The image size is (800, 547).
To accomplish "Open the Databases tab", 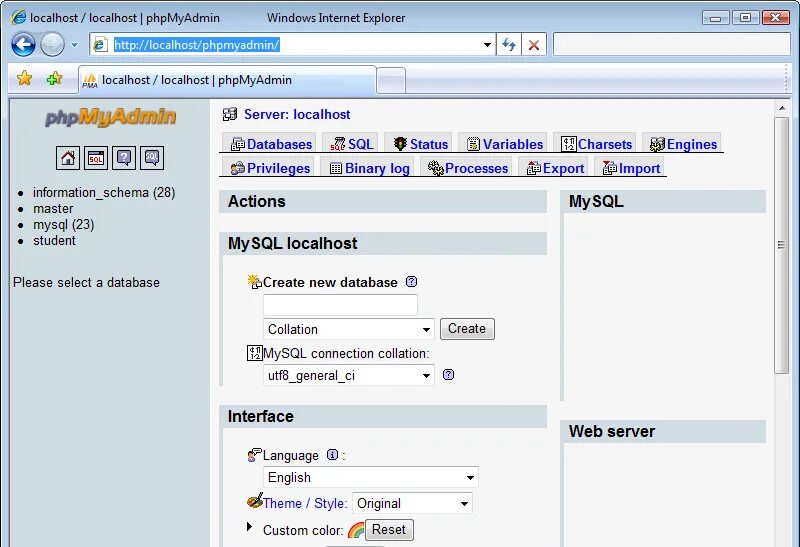I will (271, 144).
